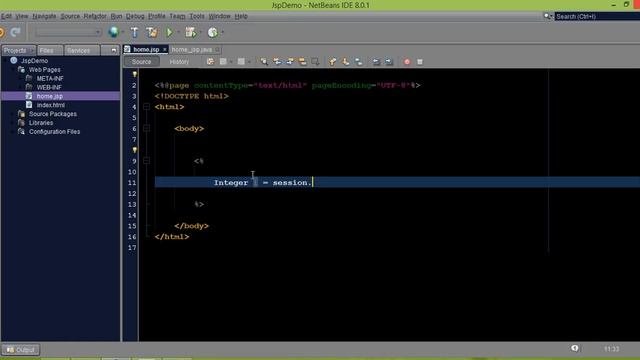640x360 pixels.
Task: Click the Shift Line Left icon
Action: (x=376, y=62)
